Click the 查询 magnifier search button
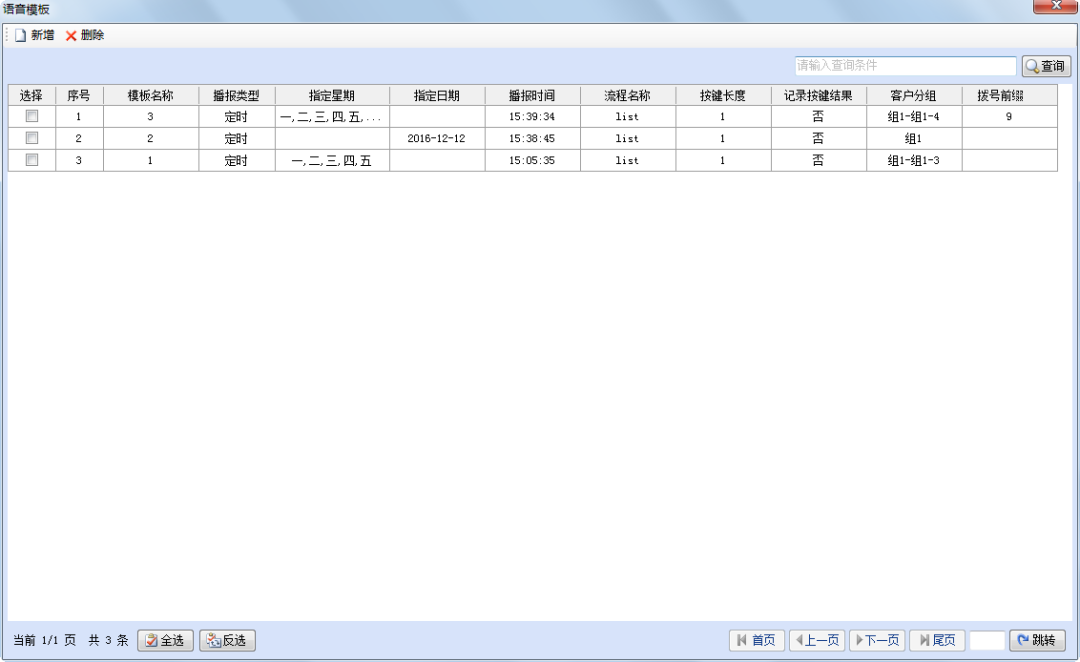 tap(1046, 67)
